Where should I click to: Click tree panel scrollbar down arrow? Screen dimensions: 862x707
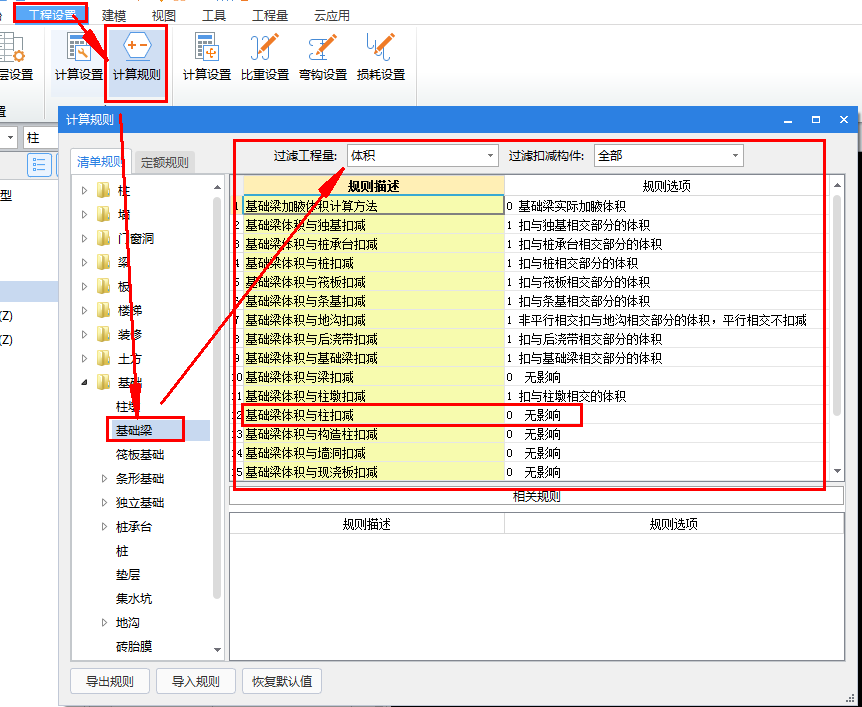pos(217,650)
